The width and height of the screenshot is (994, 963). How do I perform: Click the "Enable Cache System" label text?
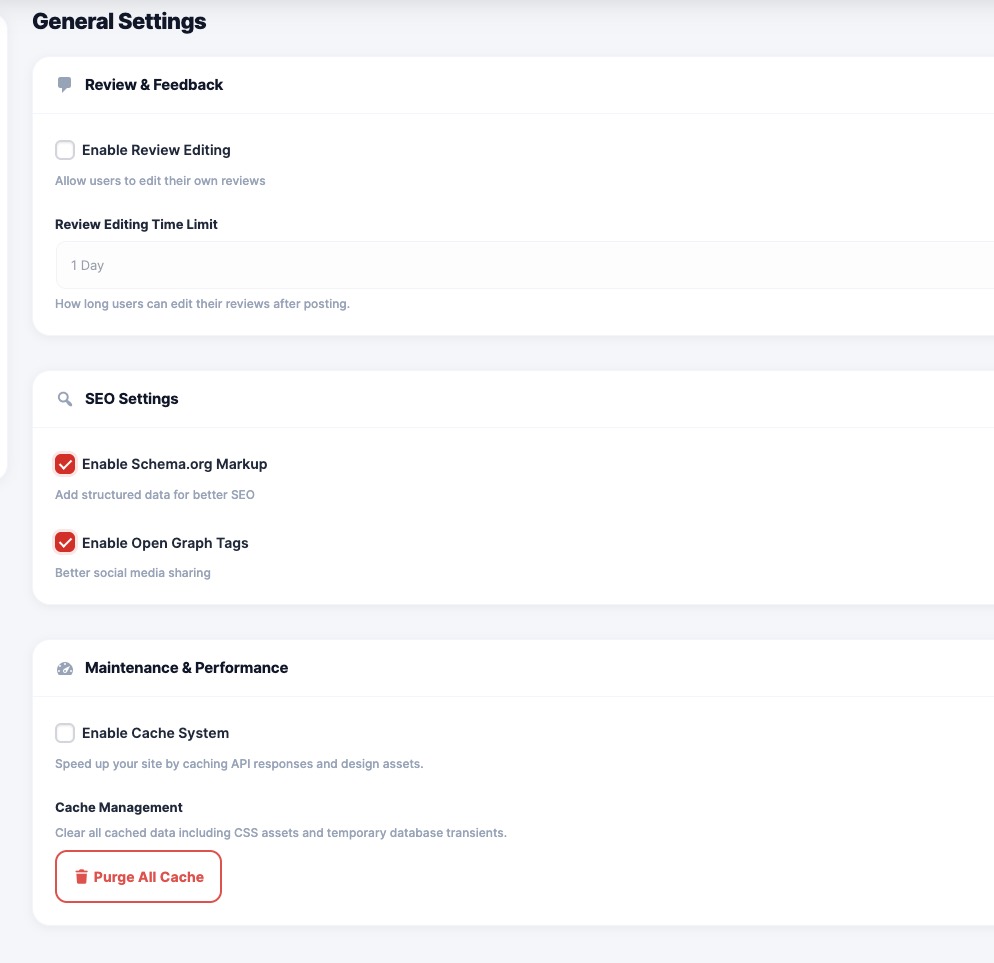[x=155, y=733]
